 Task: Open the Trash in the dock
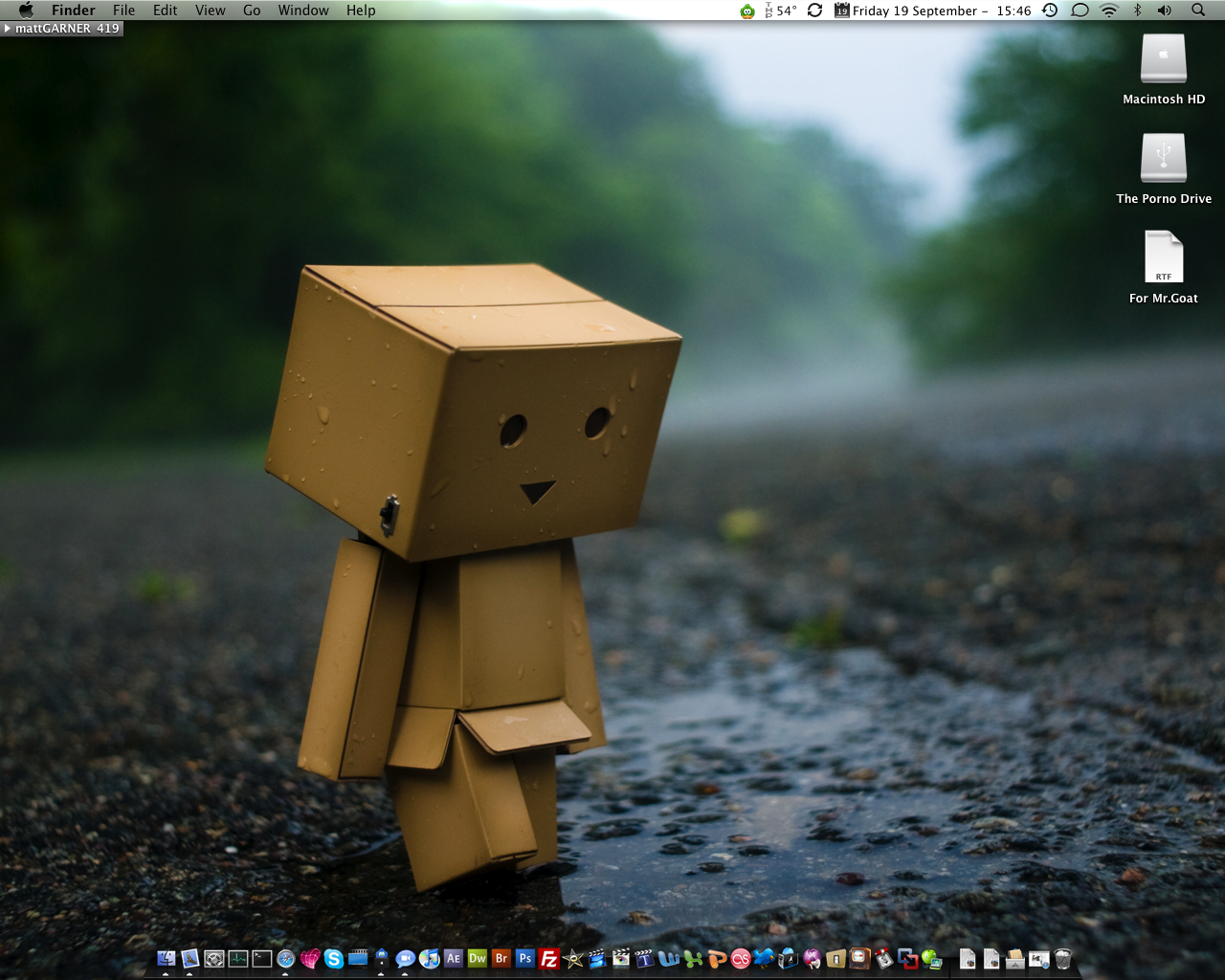pyautogui.click(x=1063, y=958)
